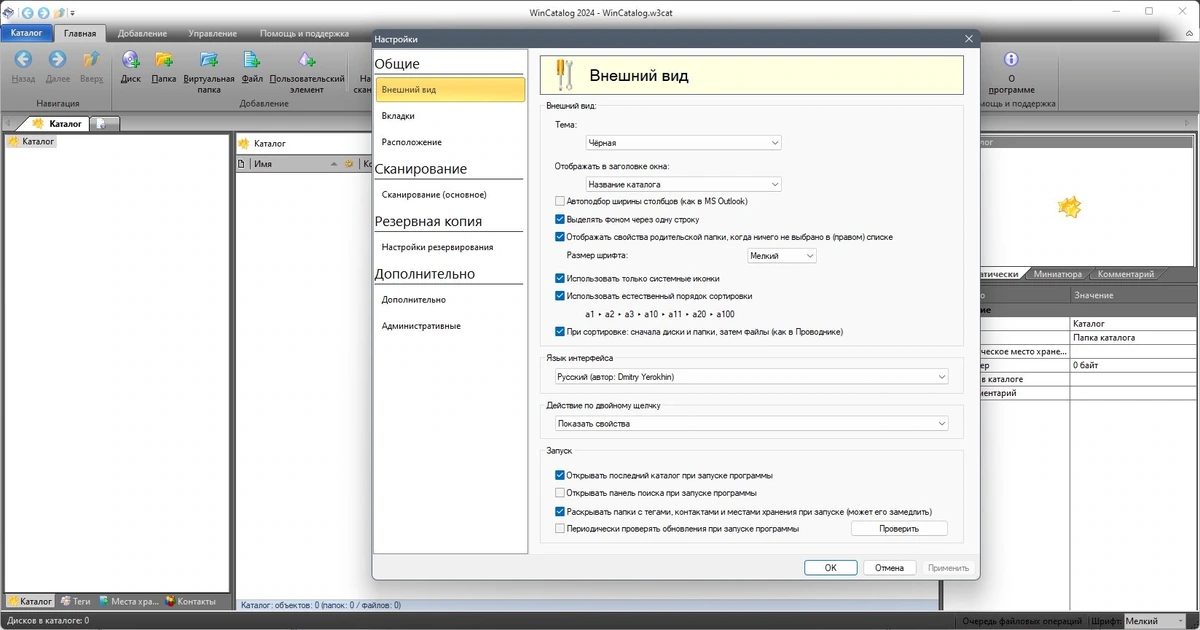Click the forward arrow in quick access toolbar

point(44,12)
